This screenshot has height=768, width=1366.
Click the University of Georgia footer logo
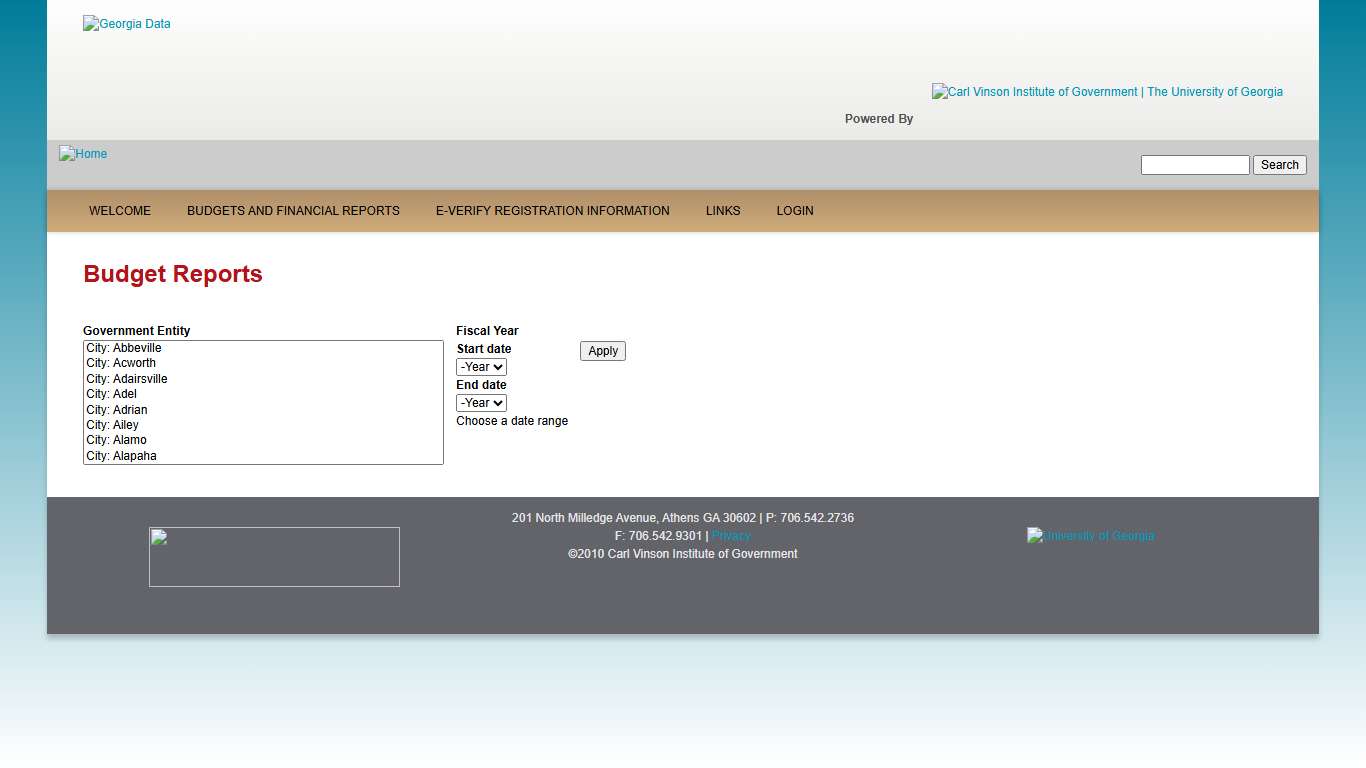pyautogui.click(x=1090, y=536)
